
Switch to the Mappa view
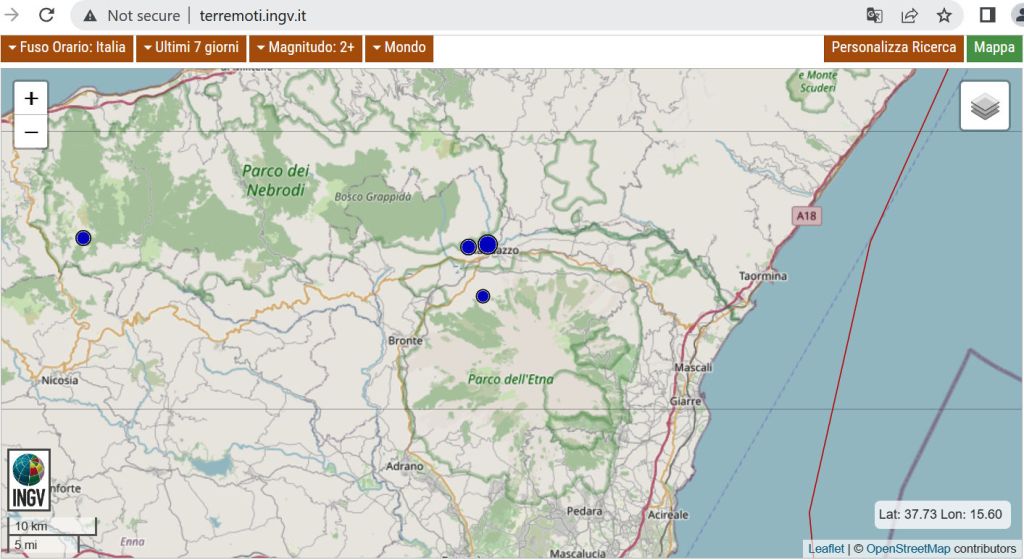pyautogui.click(x=993, y=48)
